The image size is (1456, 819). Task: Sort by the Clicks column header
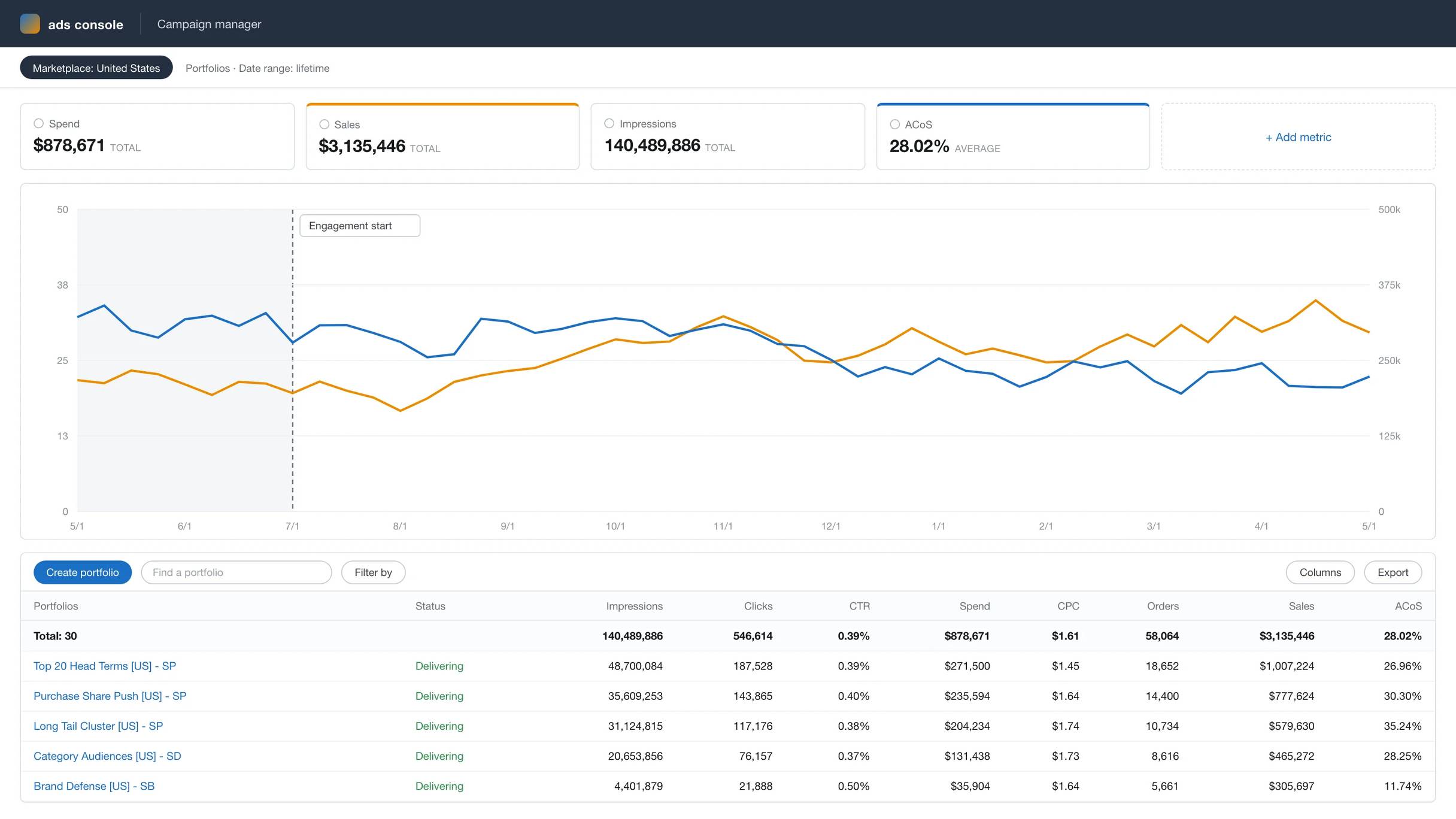758,606
